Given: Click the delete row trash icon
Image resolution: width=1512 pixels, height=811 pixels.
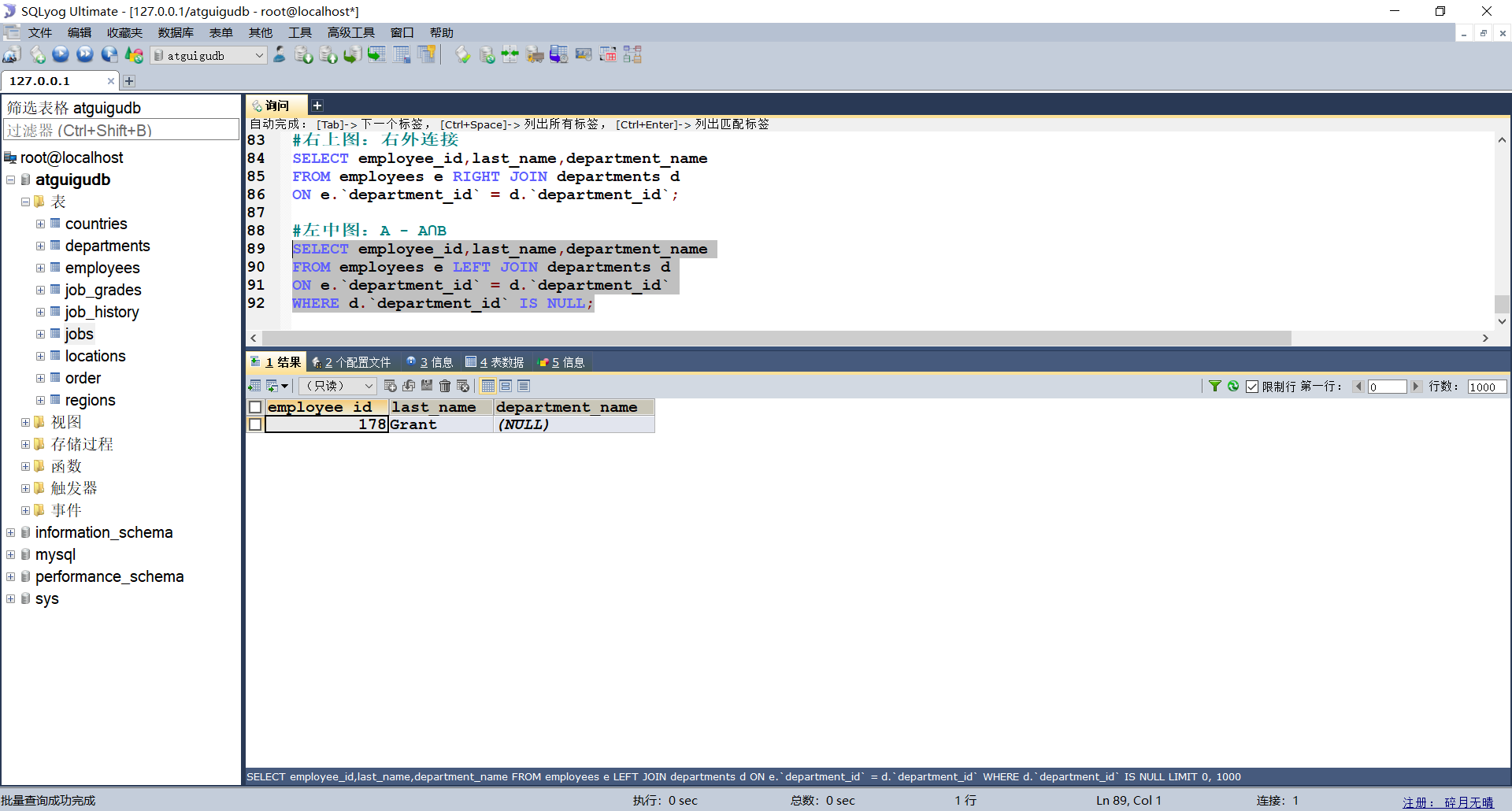Looking at the screenshot, I should pos(445,386).
